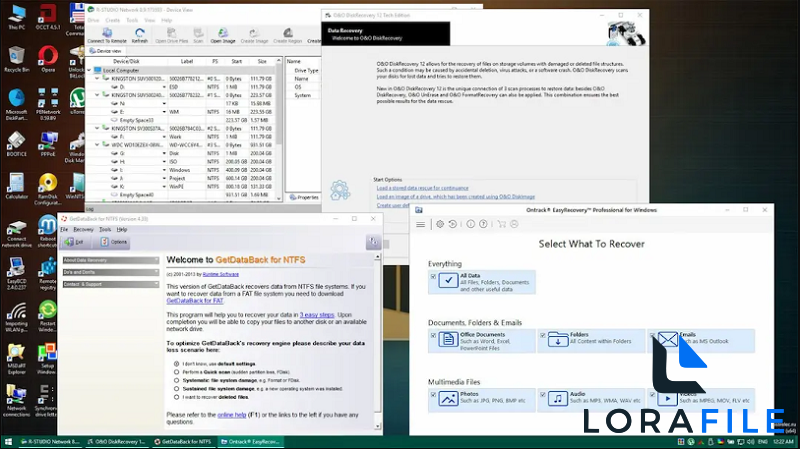Click Create Image icon in R-Studio

tap(254, 33)
